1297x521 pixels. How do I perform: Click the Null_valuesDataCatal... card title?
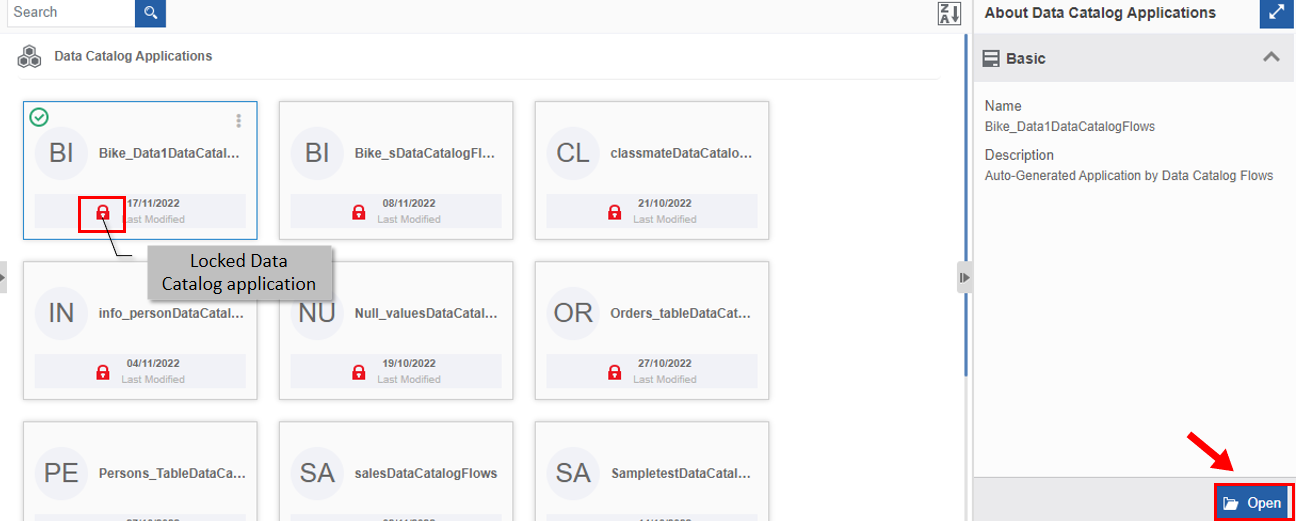(426, 313)
